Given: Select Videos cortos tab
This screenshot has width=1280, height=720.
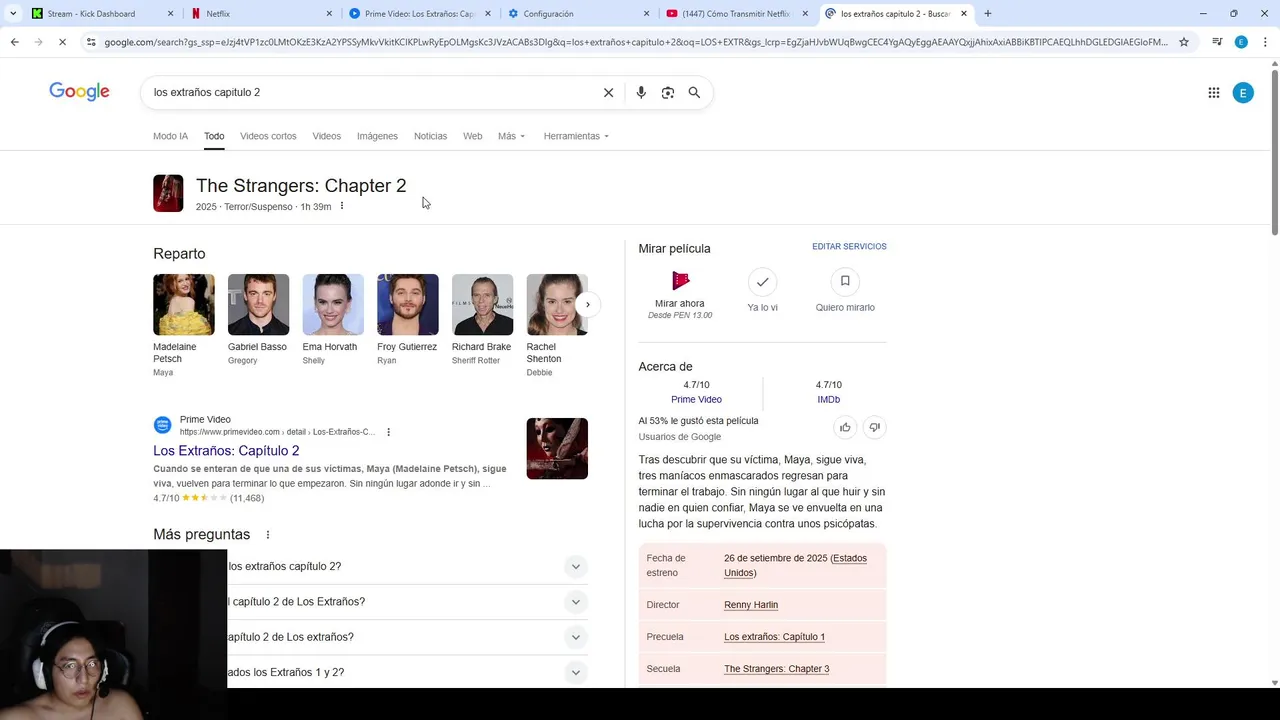Looking at the screenshot, I should click(x=268, y=136).
